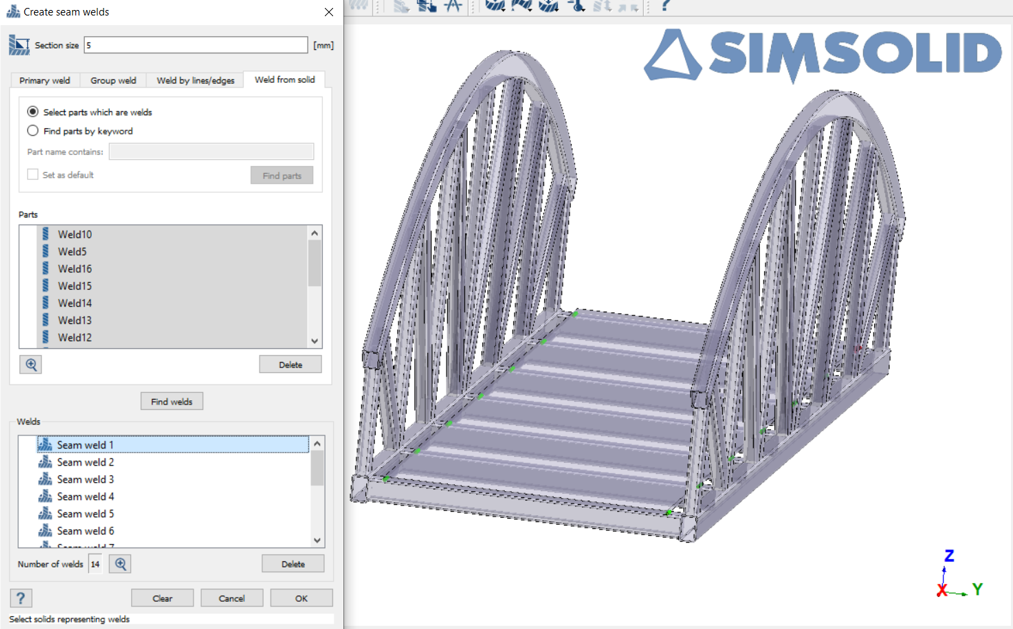Click the section size icon beside the input

[19, 45]
